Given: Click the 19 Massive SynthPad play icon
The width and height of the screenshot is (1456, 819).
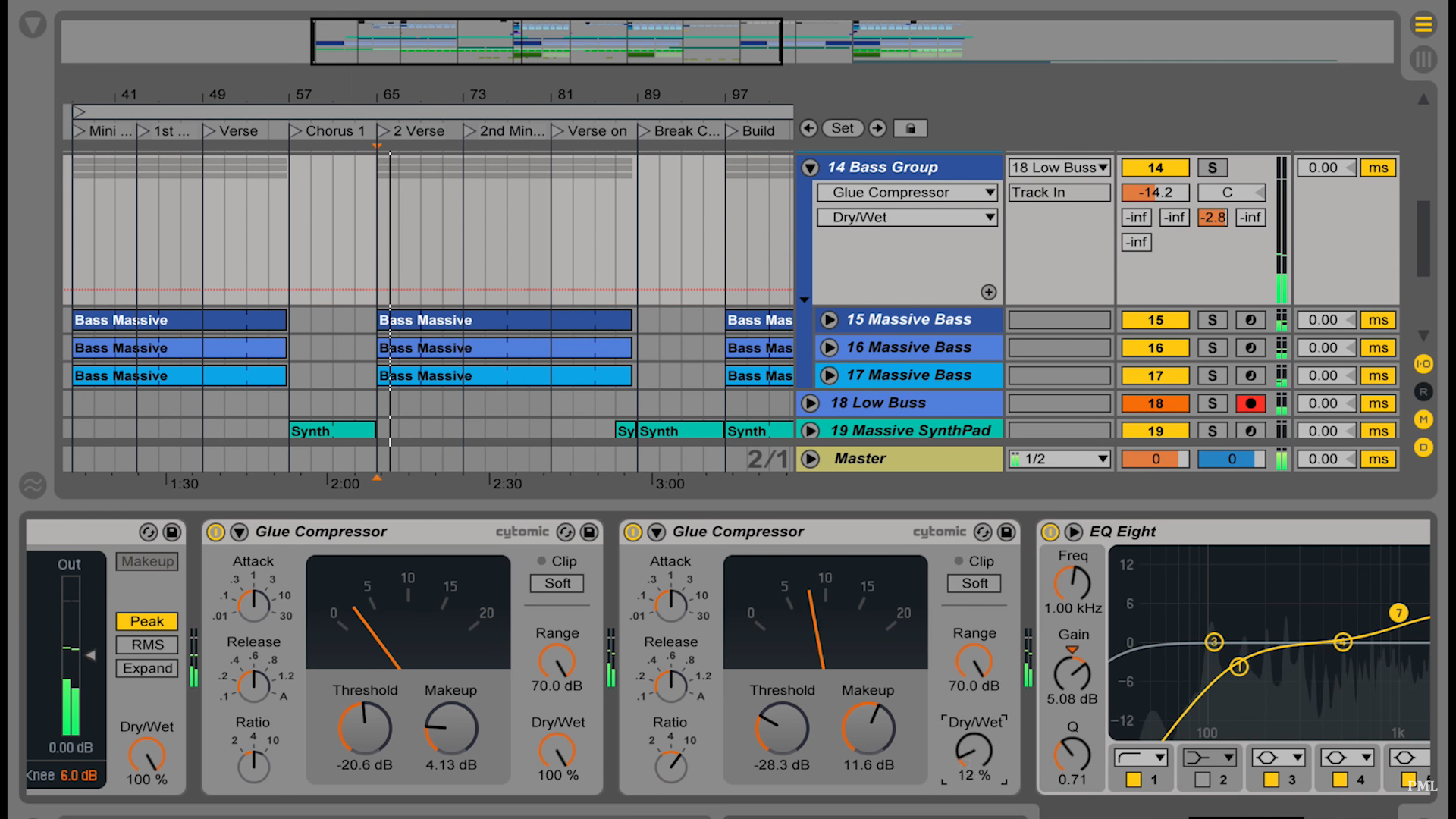Looking at the screenshot, I should 811,430.
